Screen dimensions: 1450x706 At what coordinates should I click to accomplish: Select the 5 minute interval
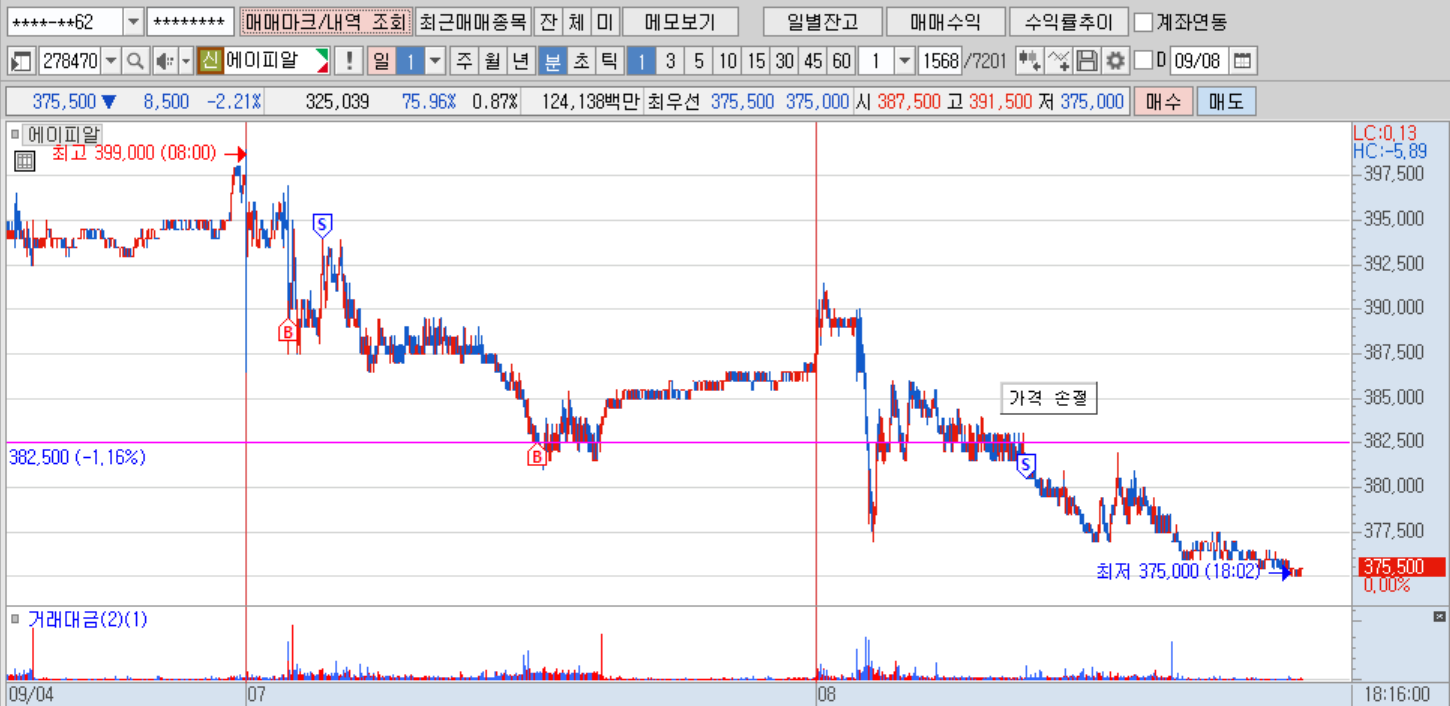coord(698,61)
